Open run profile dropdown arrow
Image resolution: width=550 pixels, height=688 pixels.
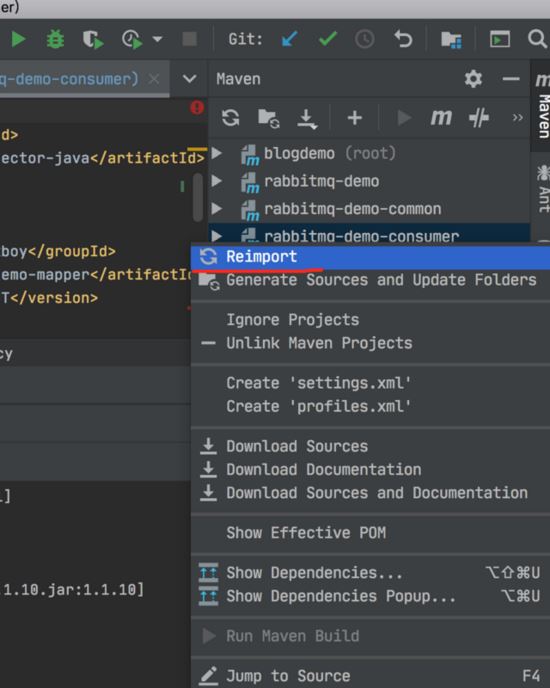[x=157, y=39]
